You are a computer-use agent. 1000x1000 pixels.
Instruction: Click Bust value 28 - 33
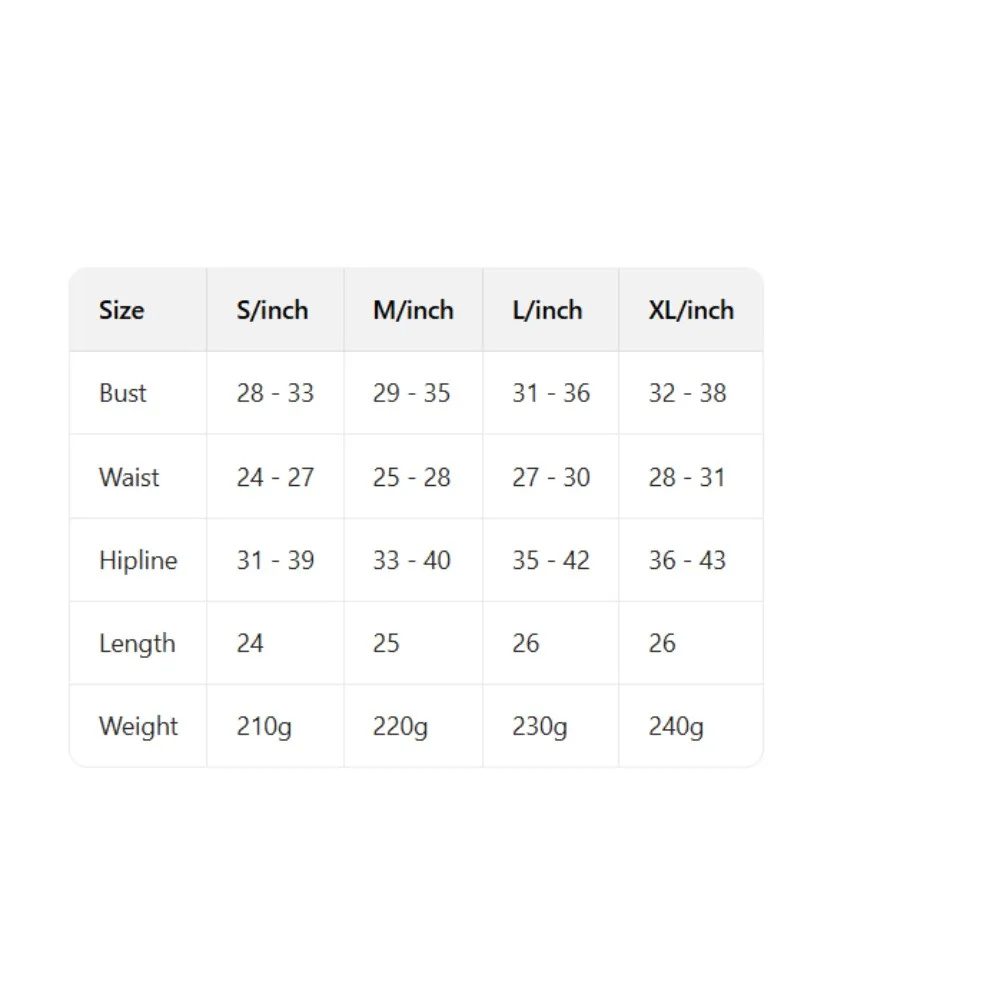coord(275,393)
